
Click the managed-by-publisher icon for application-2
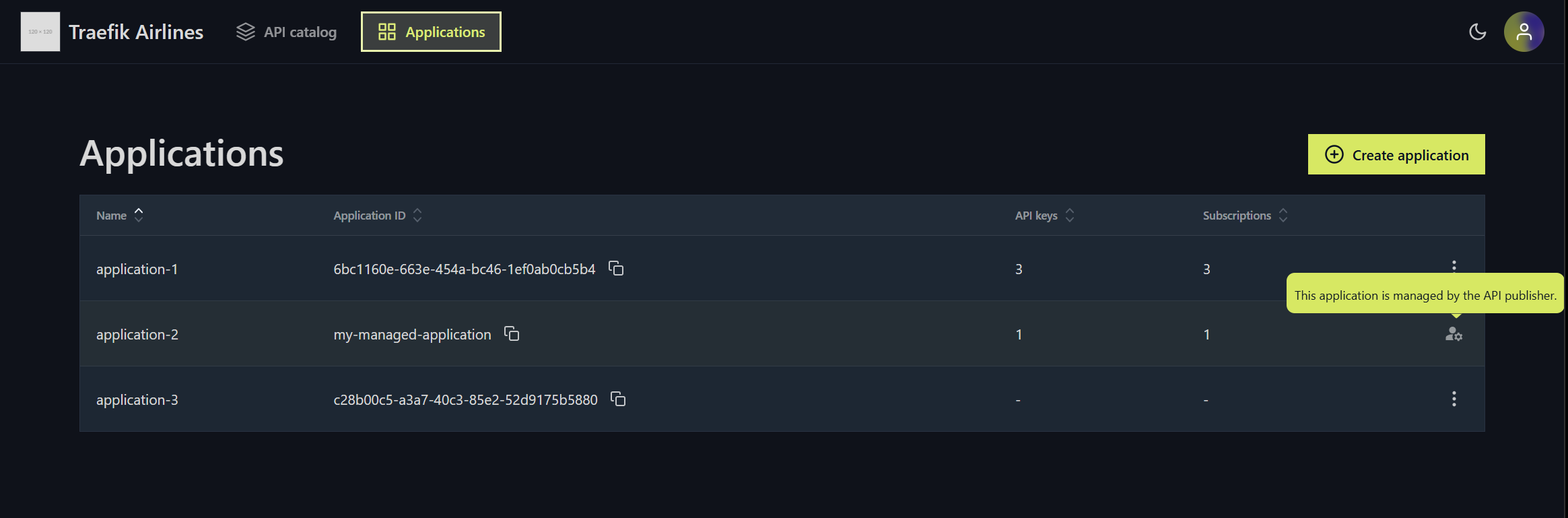click(1454, 333)
